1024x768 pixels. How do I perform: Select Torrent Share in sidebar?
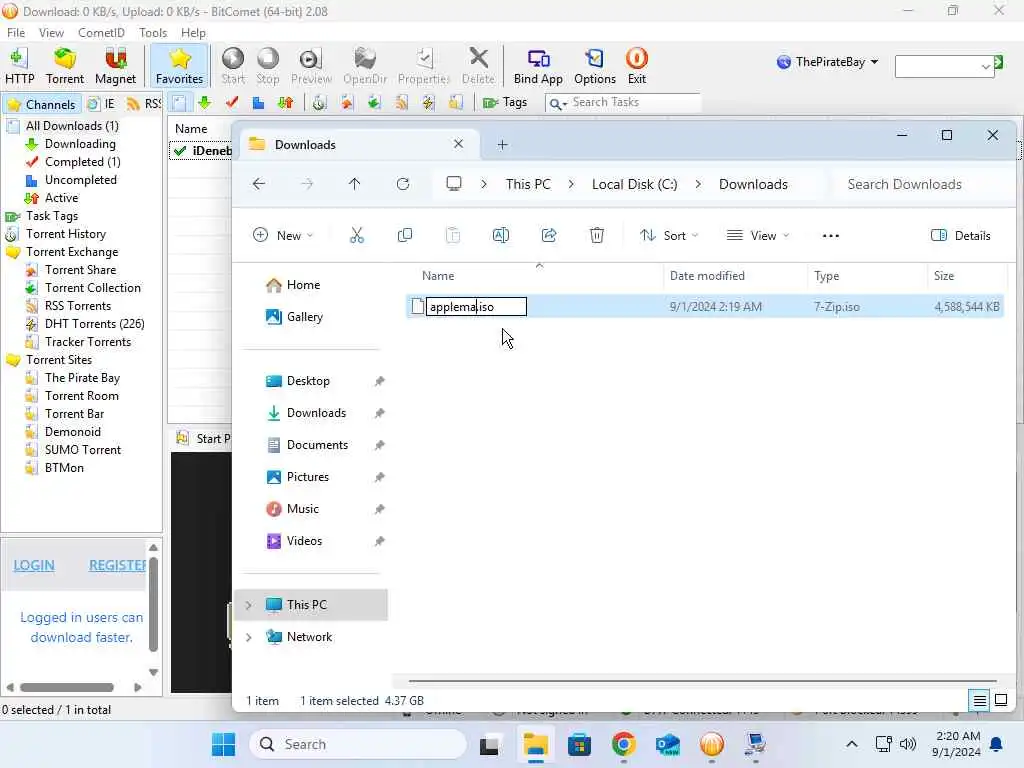pos(80,270)
